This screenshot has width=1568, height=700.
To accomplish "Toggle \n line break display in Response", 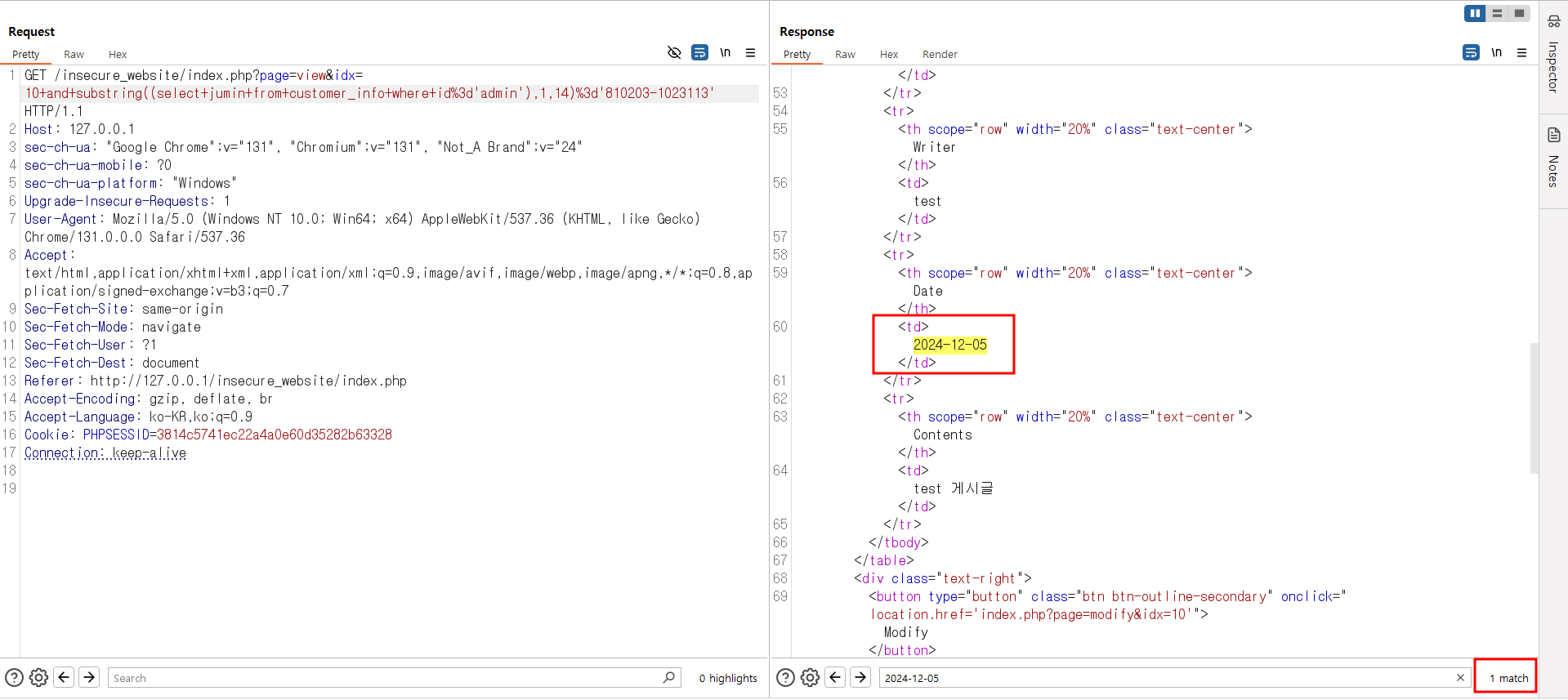I will pyautogui.click(x=1496, y=52).
